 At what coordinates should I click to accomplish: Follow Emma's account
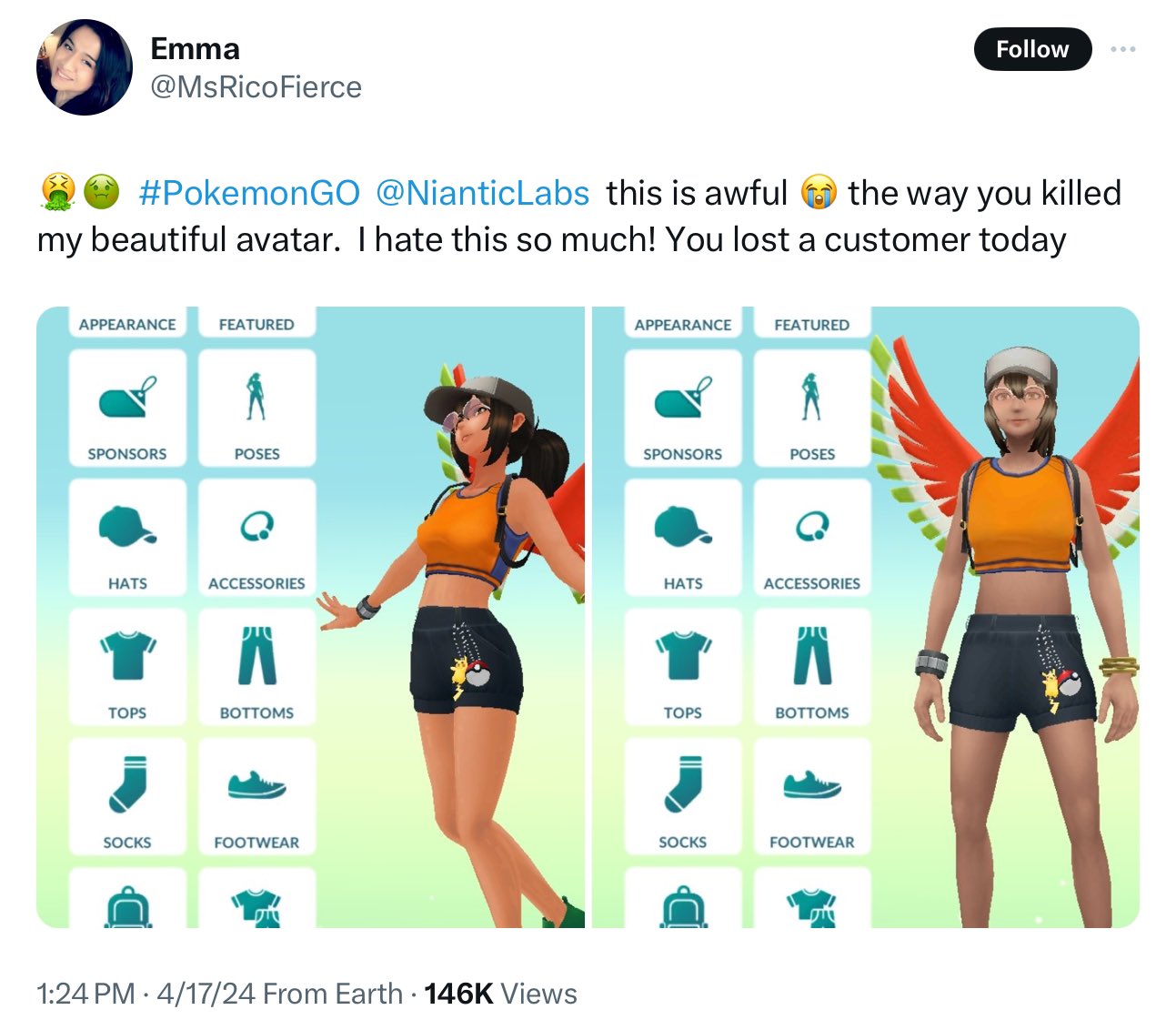click(x=1032, y=49)
